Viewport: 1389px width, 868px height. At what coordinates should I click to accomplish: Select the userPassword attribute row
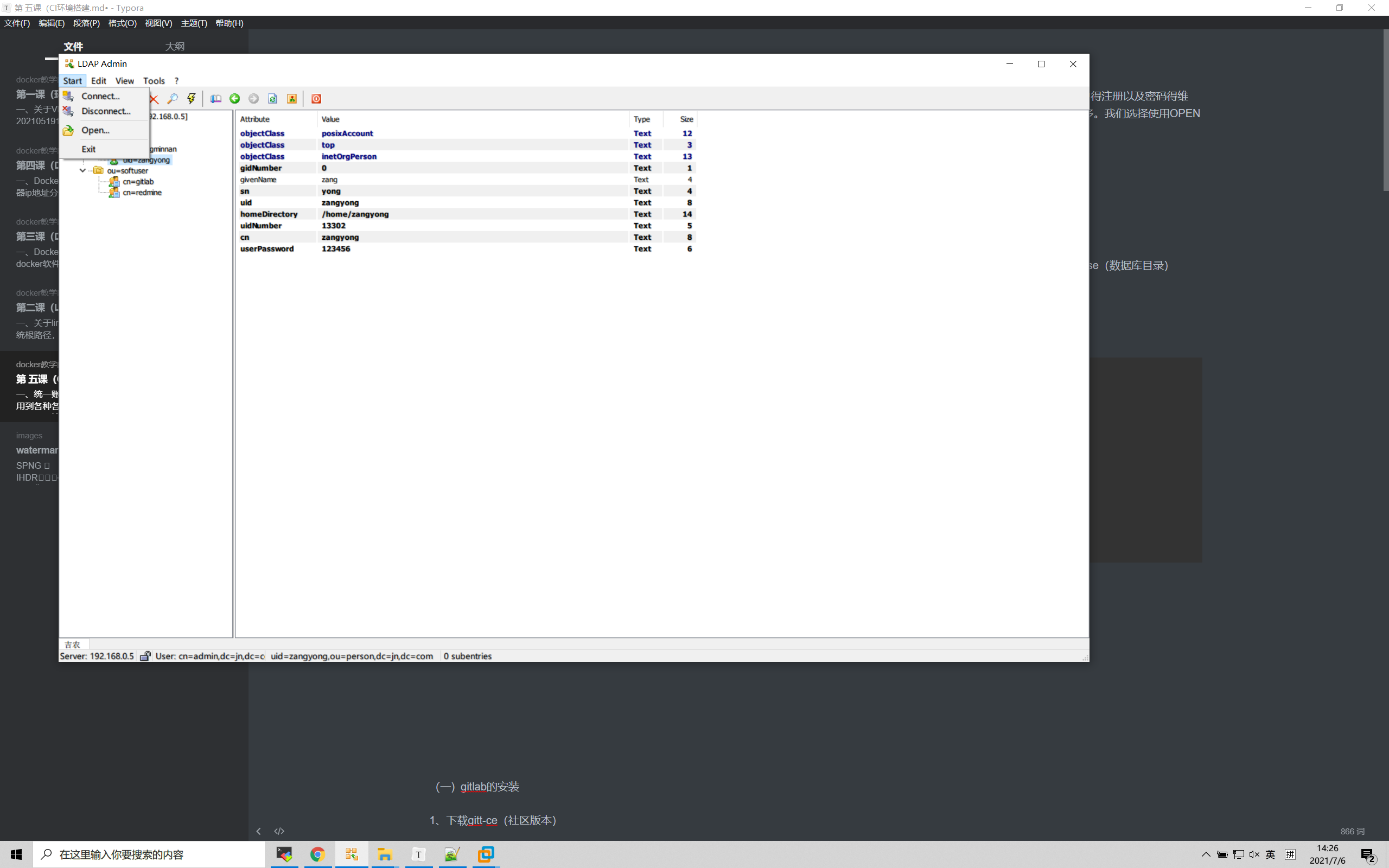[267, 248]
